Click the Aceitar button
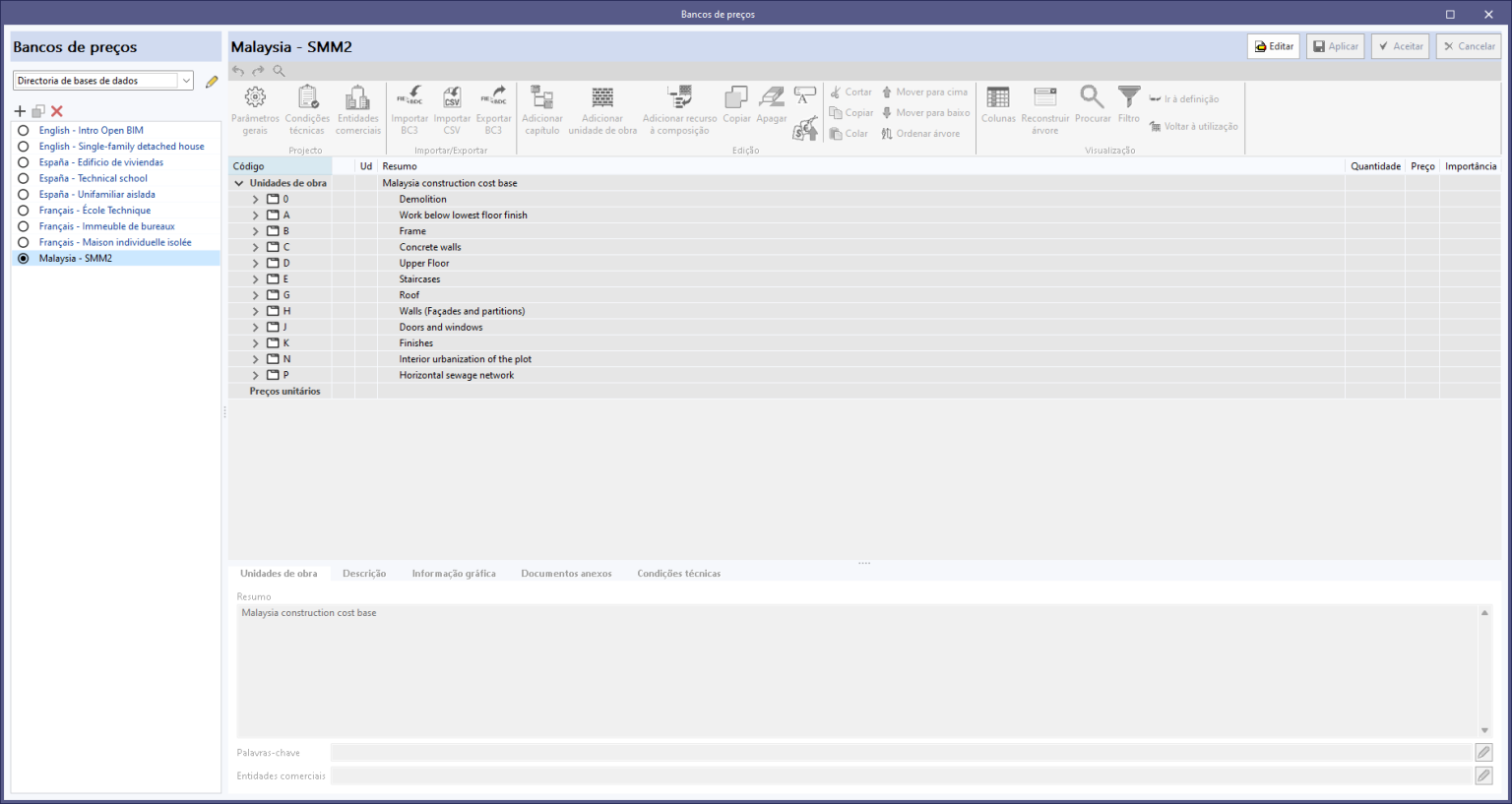 pyautogui.click(x=1401, y=46)
